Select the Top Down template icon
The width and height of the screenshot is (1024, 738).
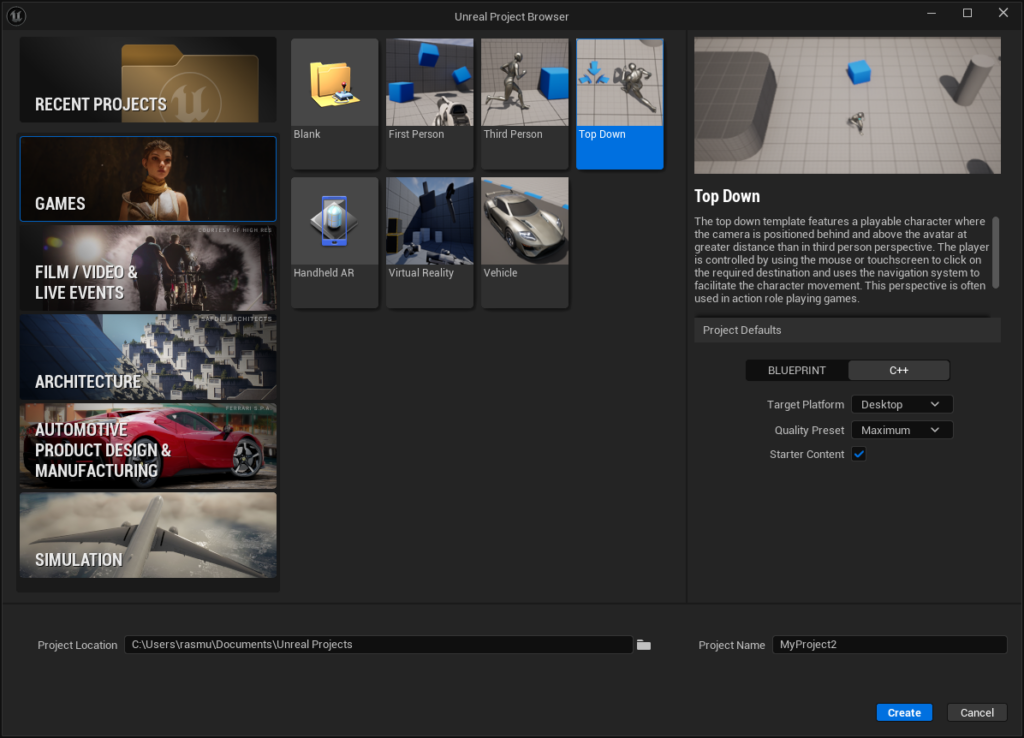point(620,83)
